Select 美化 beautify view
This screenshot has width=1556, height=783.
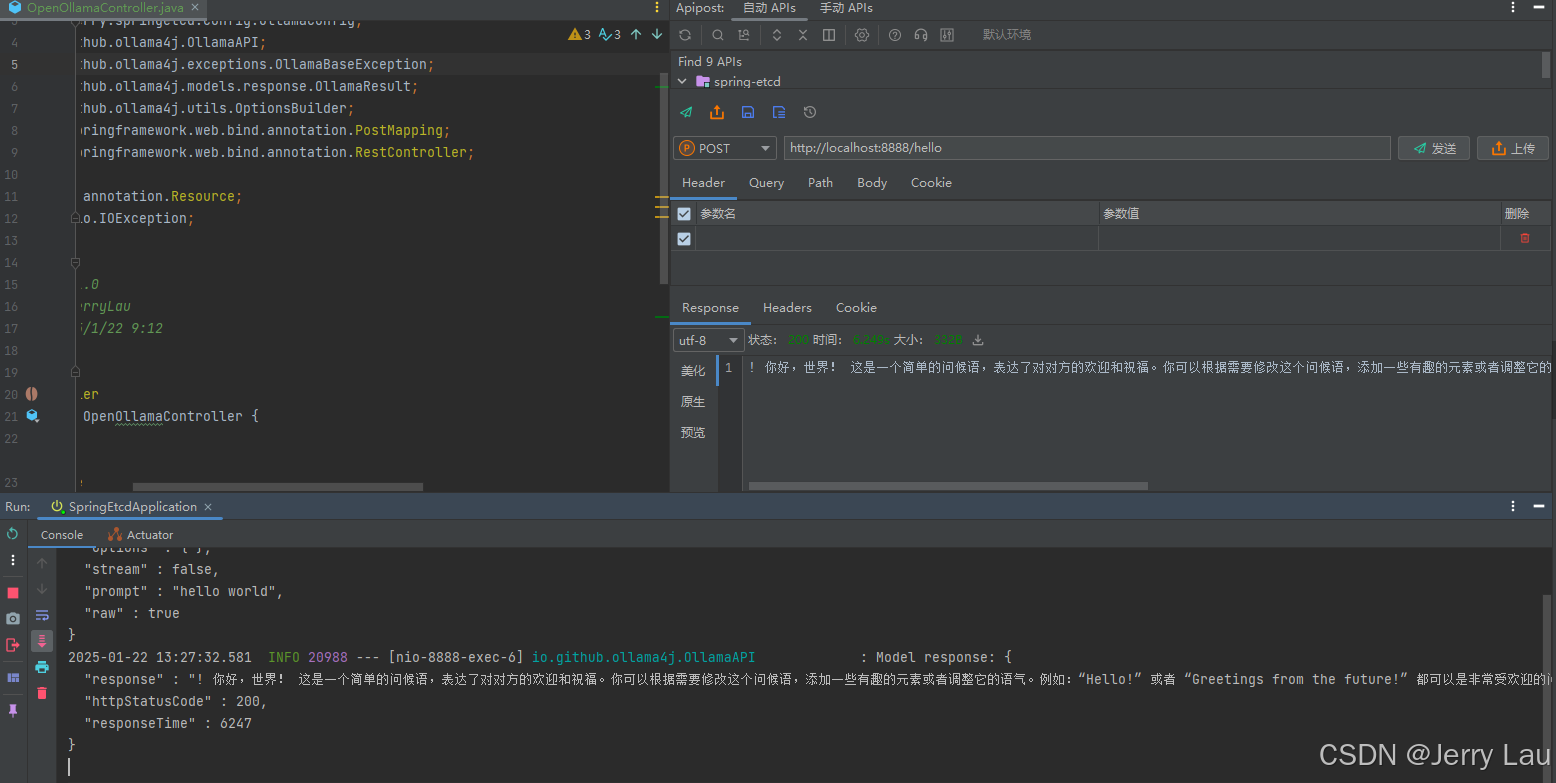click(693, 371)
